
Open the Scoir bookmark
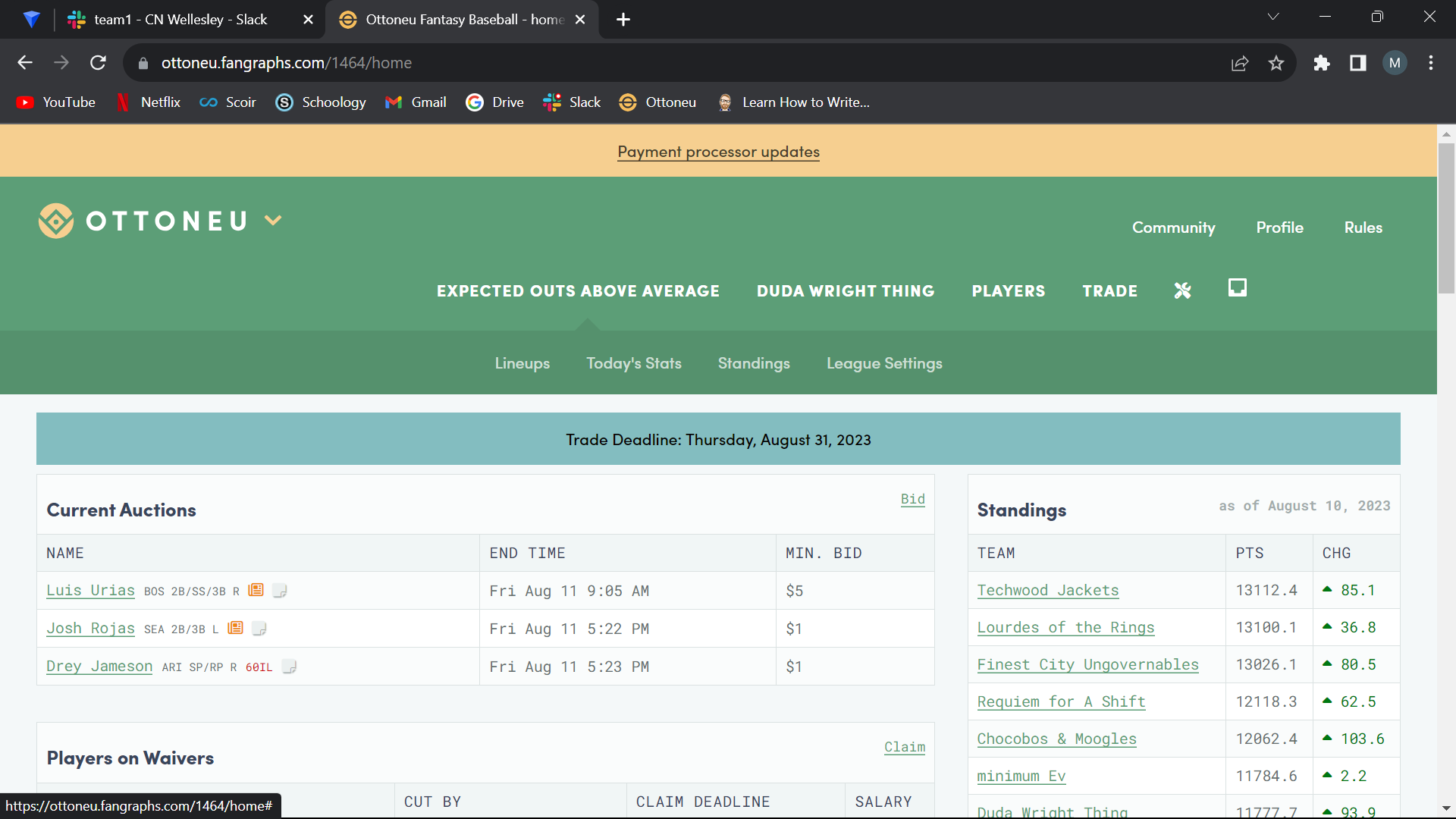click(x=227, y=102)
